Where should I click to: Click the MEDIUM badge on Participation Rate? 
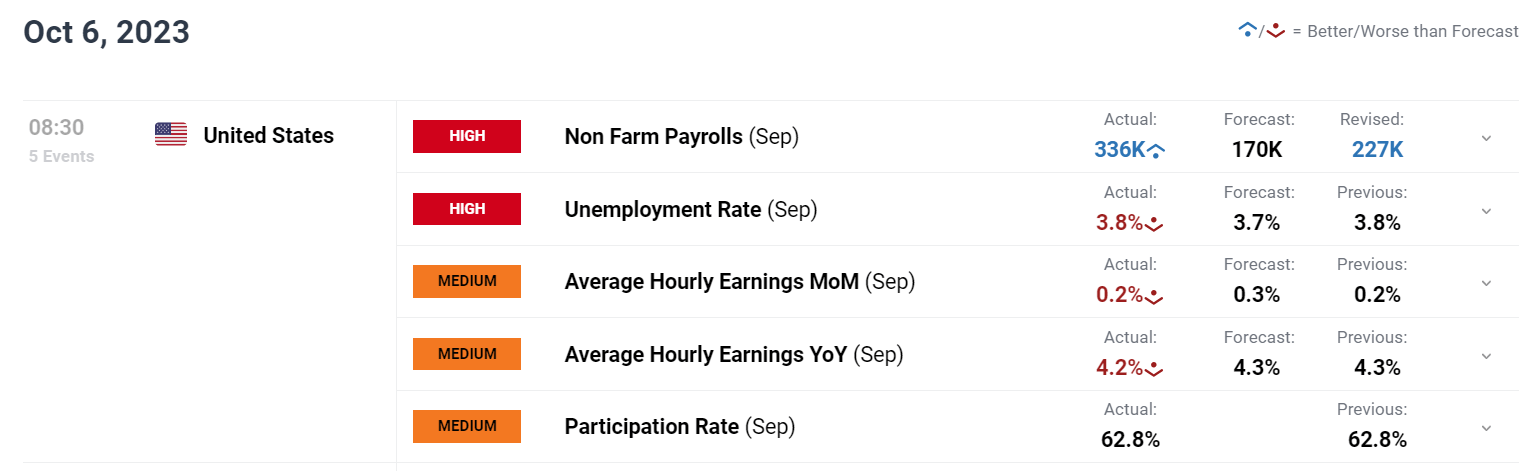(467, 426)
